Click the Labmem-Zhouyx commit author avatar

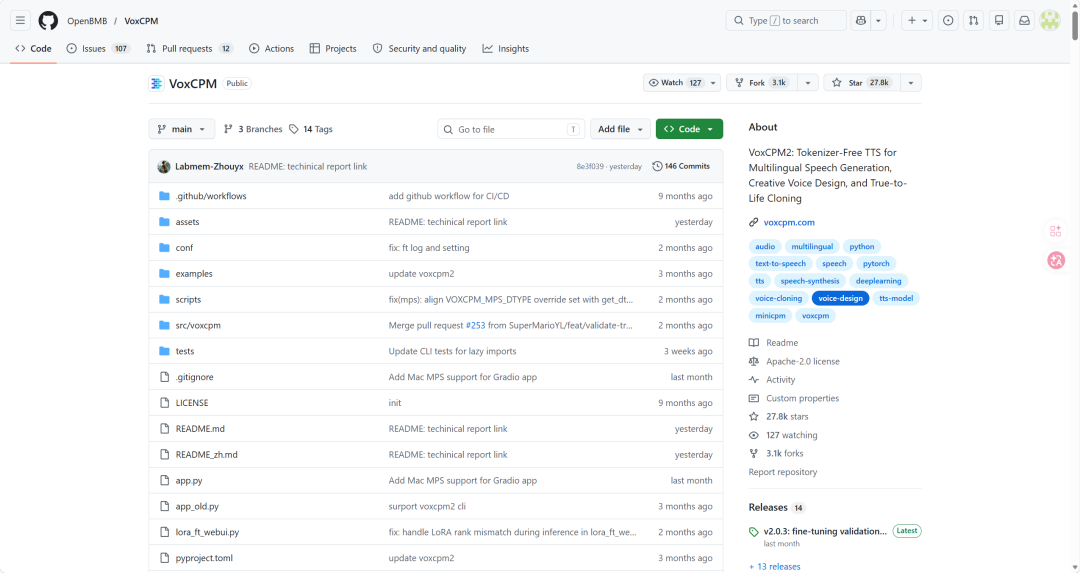pos(164,167)
